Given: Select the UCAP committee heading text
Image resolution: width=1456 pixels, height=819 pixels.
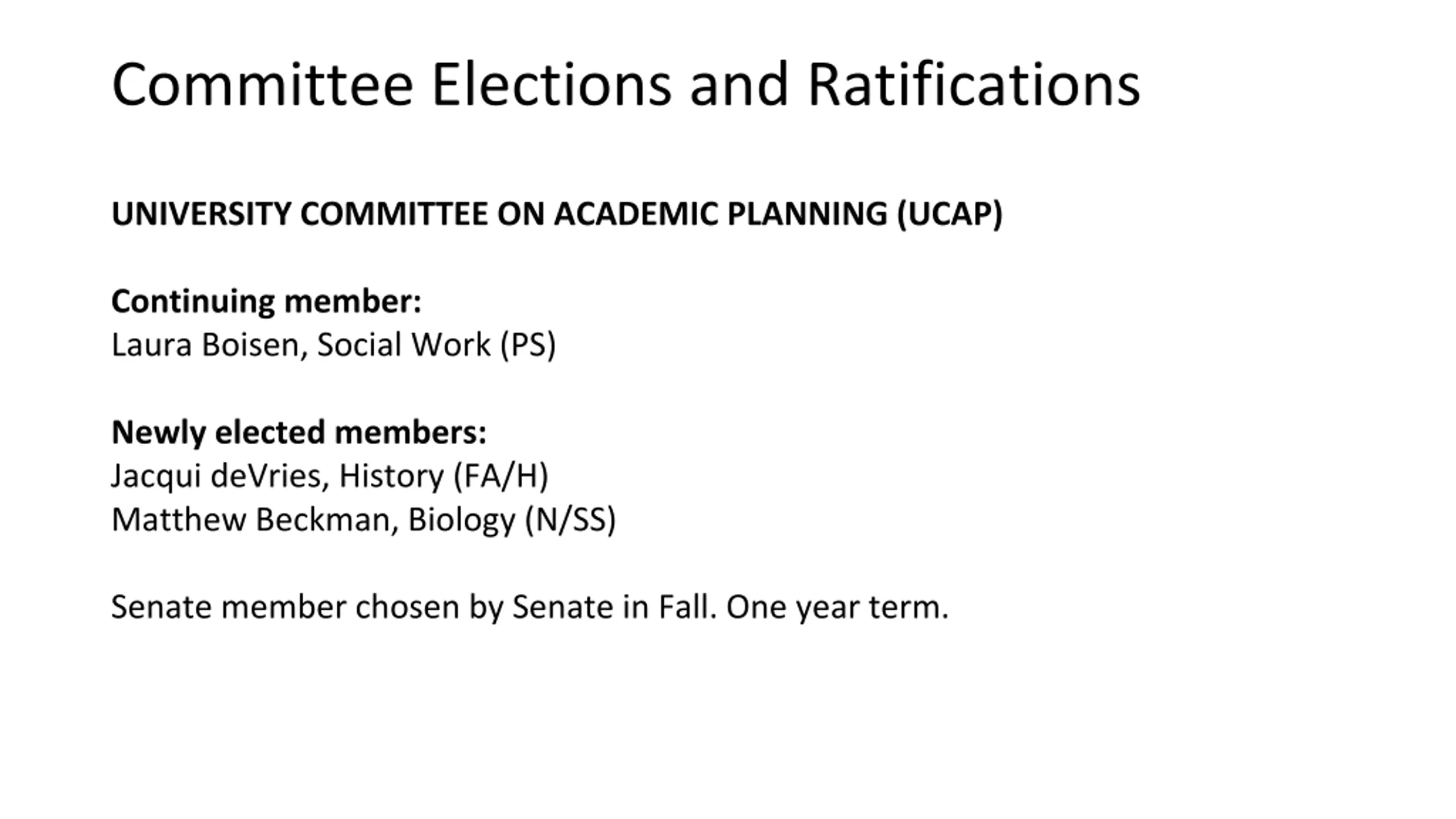Looking at the screenshot, I should [x=557, y=214].
